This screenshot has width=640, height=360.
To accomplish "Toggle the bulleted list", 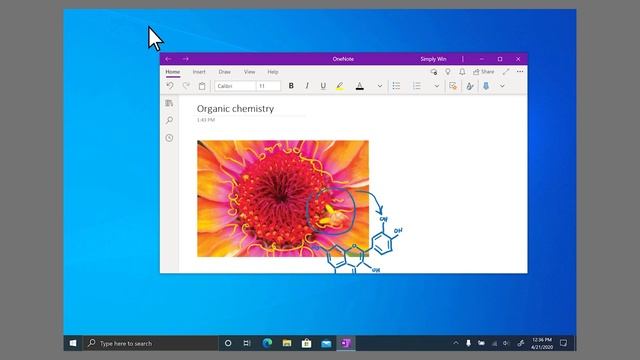I will coord(396,86).
